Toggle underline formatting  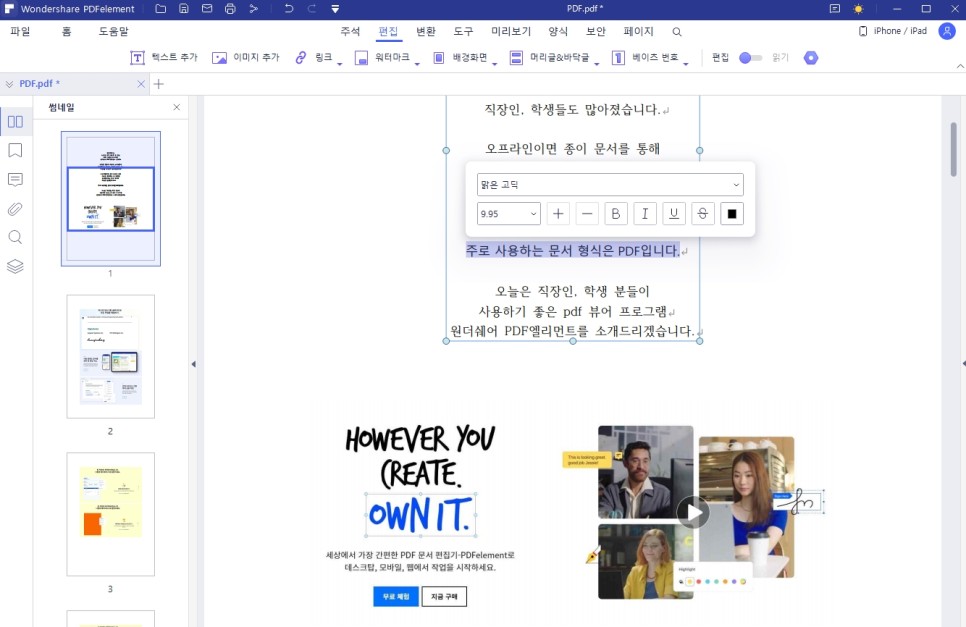673,214
